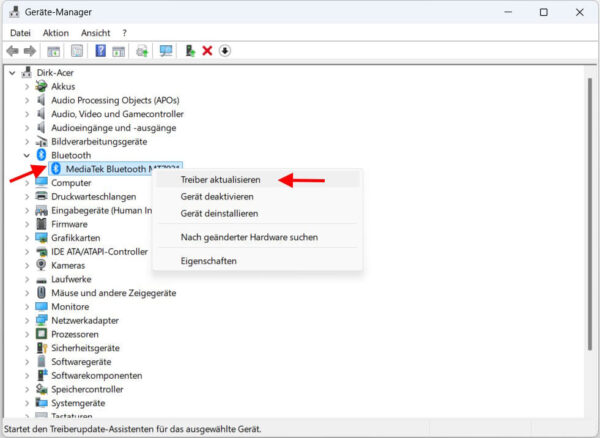Select the MediaTek Bluetooth device entry
The image size is (600, 438).
click(115, 169)
